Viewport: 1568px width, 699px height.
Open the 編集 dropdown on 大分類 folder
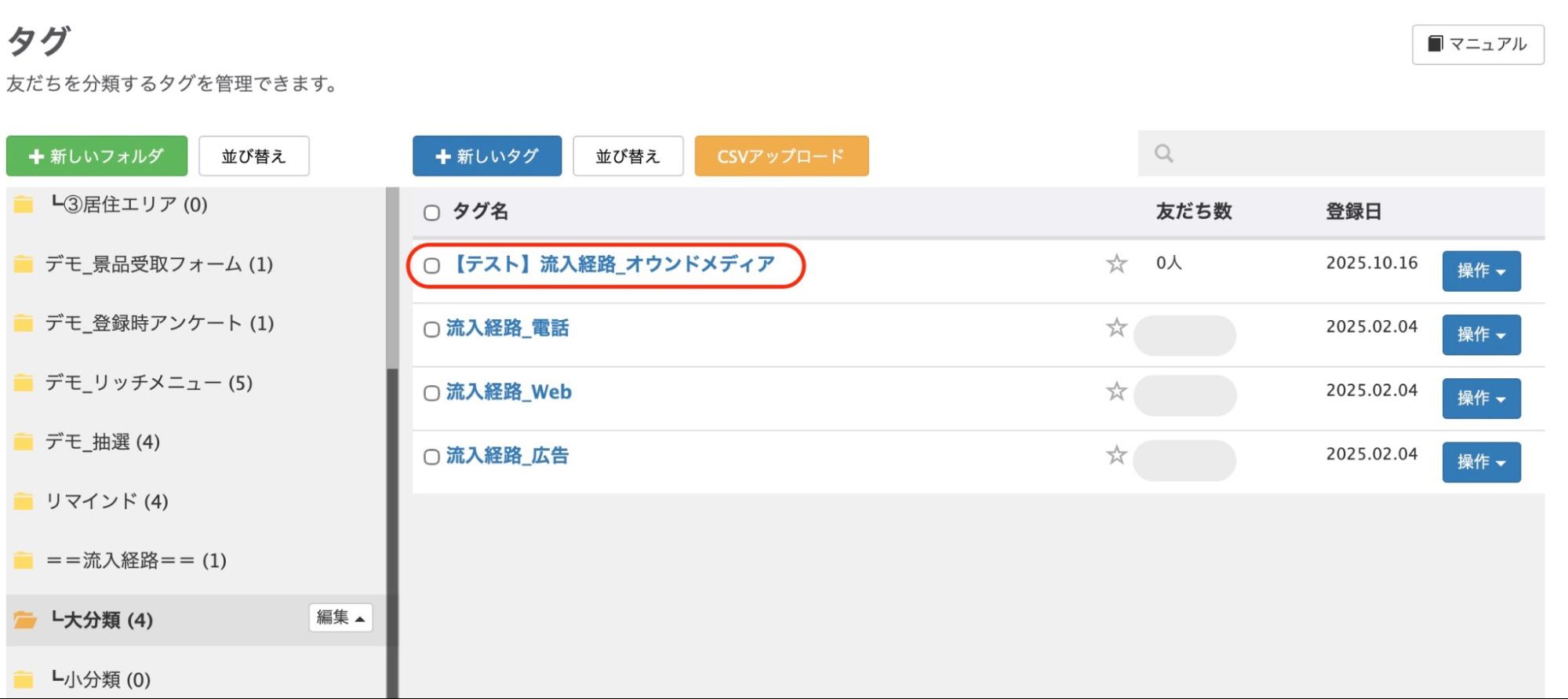(340, 618)
